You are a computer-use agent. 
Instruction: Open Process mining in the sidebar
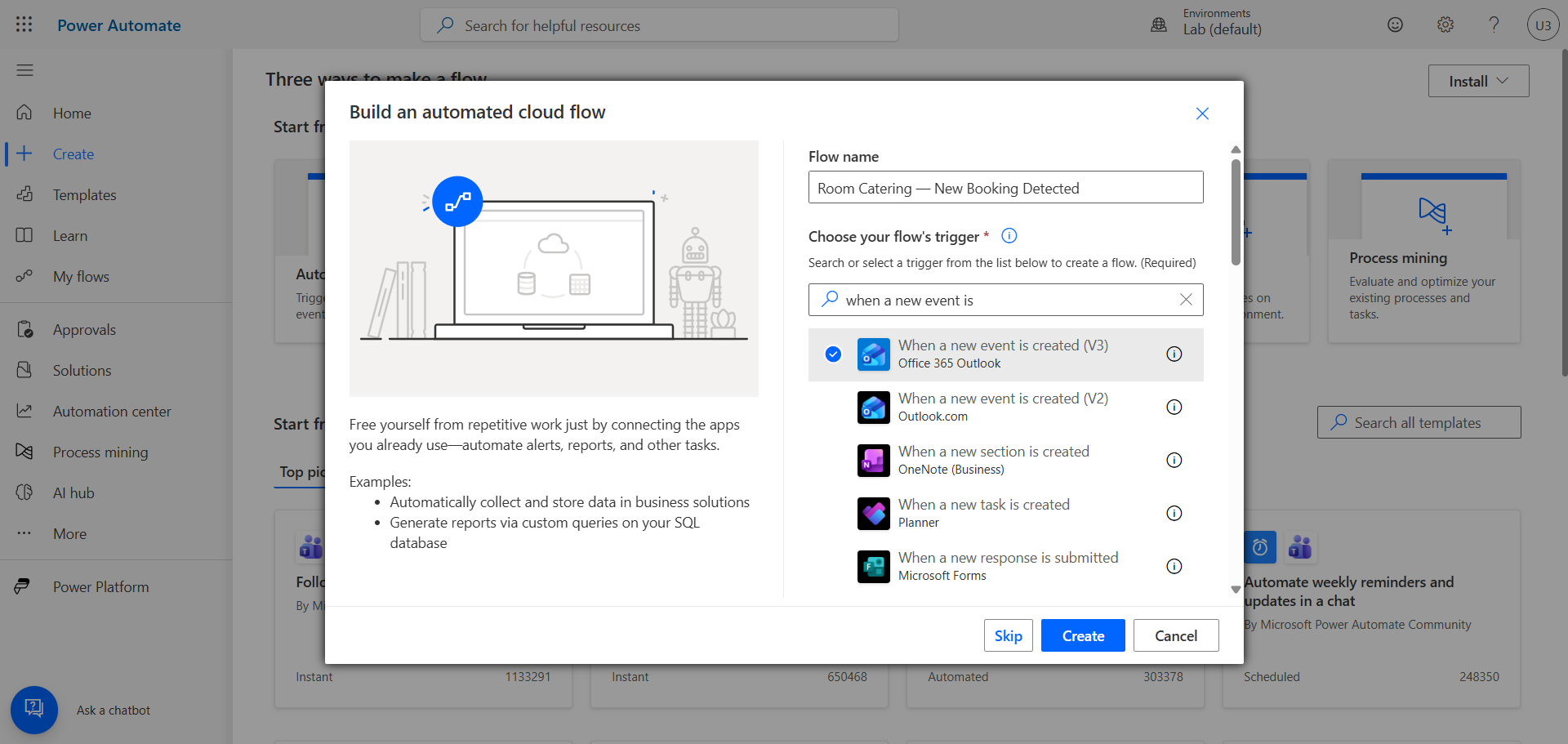point(116,452)
